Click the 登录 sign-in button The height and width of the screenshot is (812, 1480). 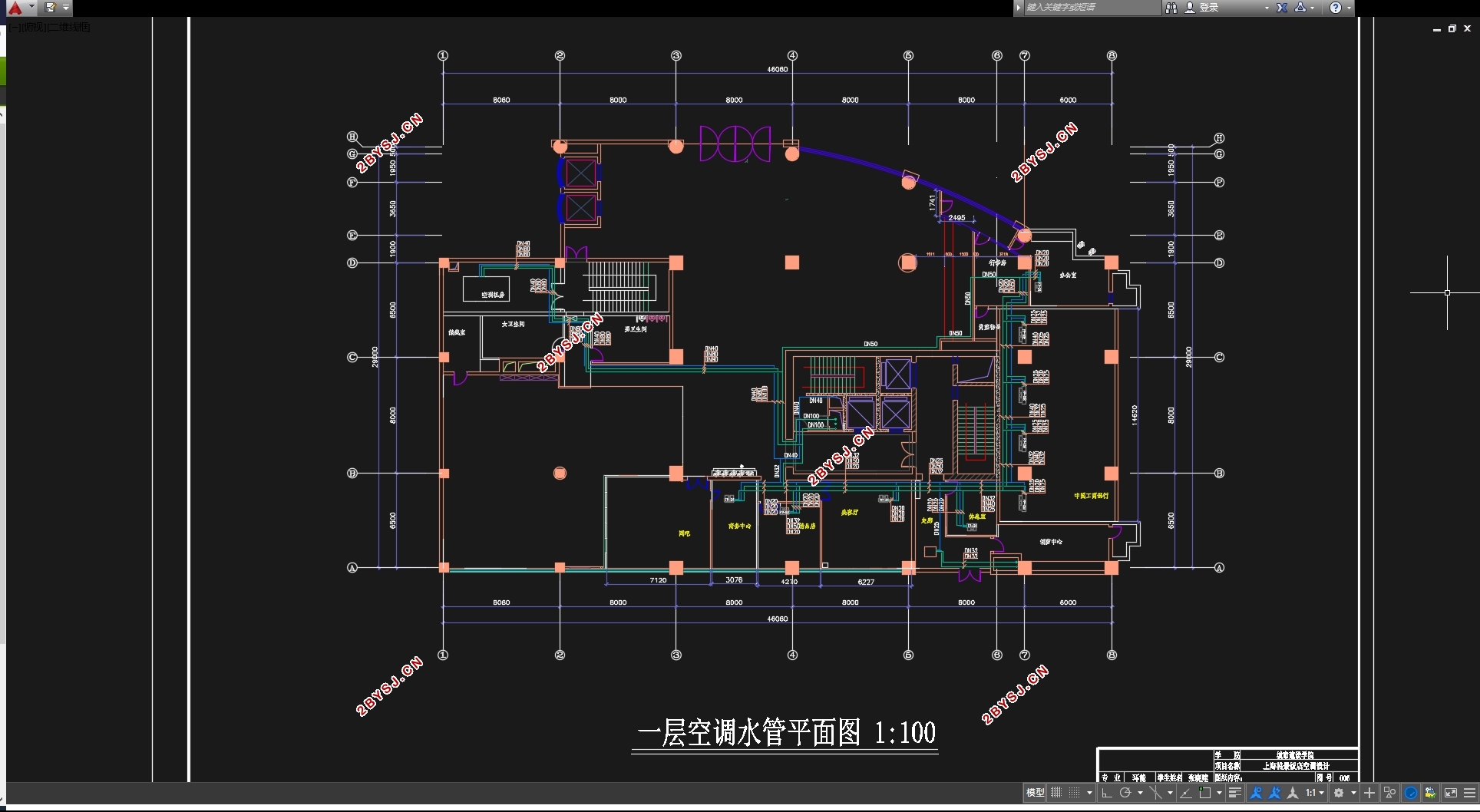pyautogui.click(x=1209, y=8)
